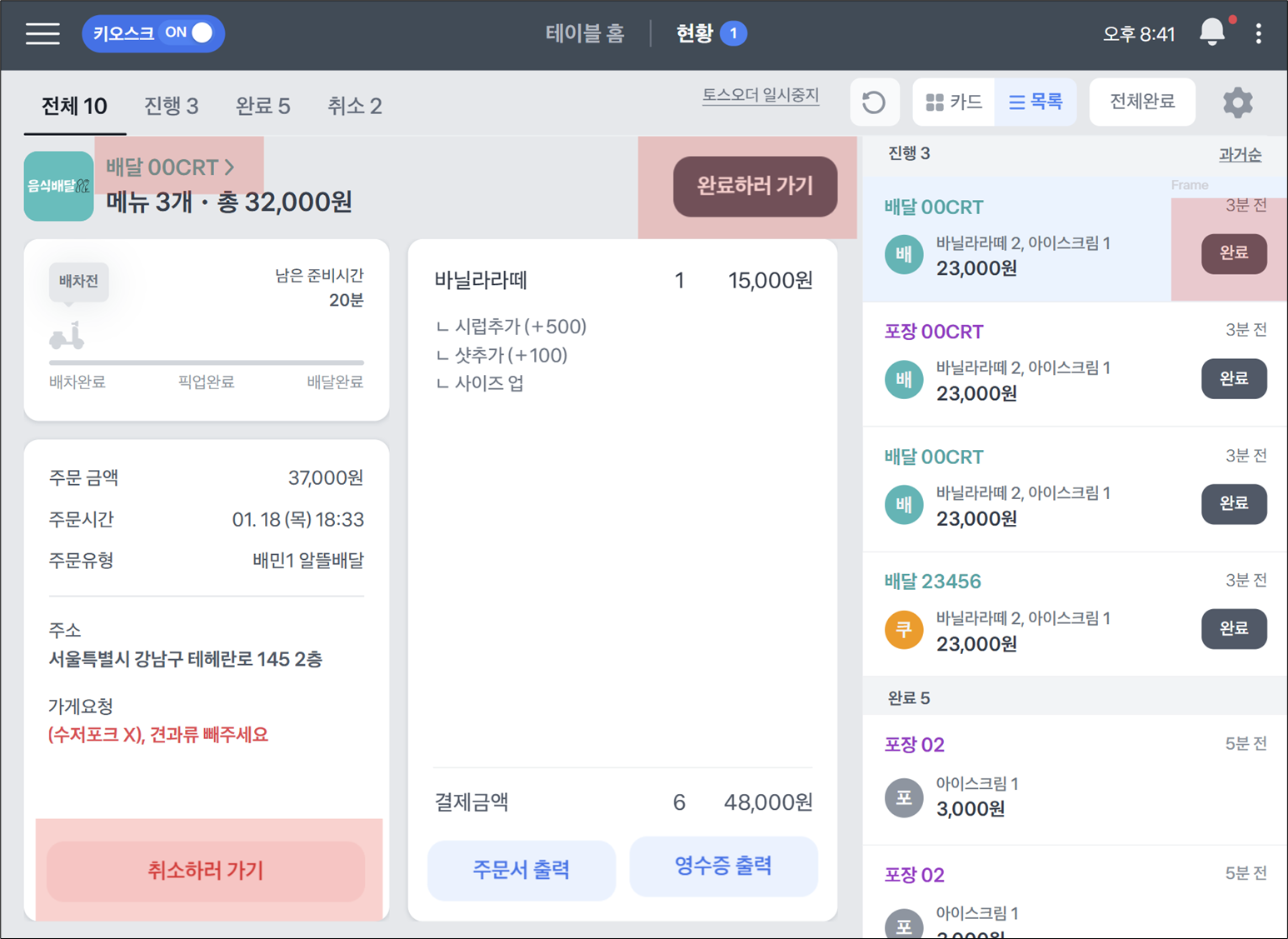Image resolution: width=1288 pixels, height=939 pixels.
Task: Click the red 가게요청 note text
Action: pyautogui.click(x=158, y=735)
